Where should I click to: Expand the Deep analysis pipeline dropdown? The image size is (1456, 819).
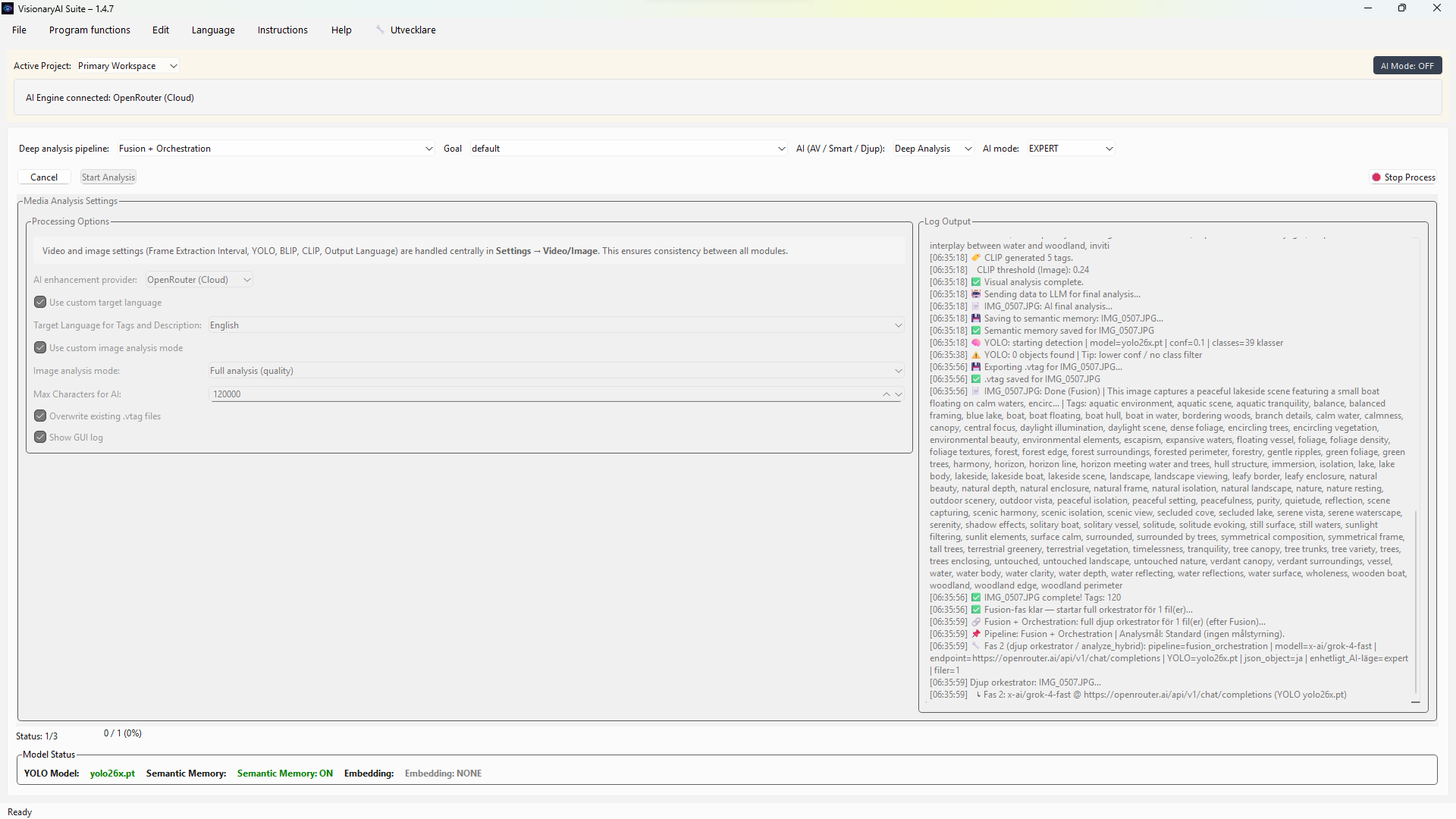(x=276, y=149)
